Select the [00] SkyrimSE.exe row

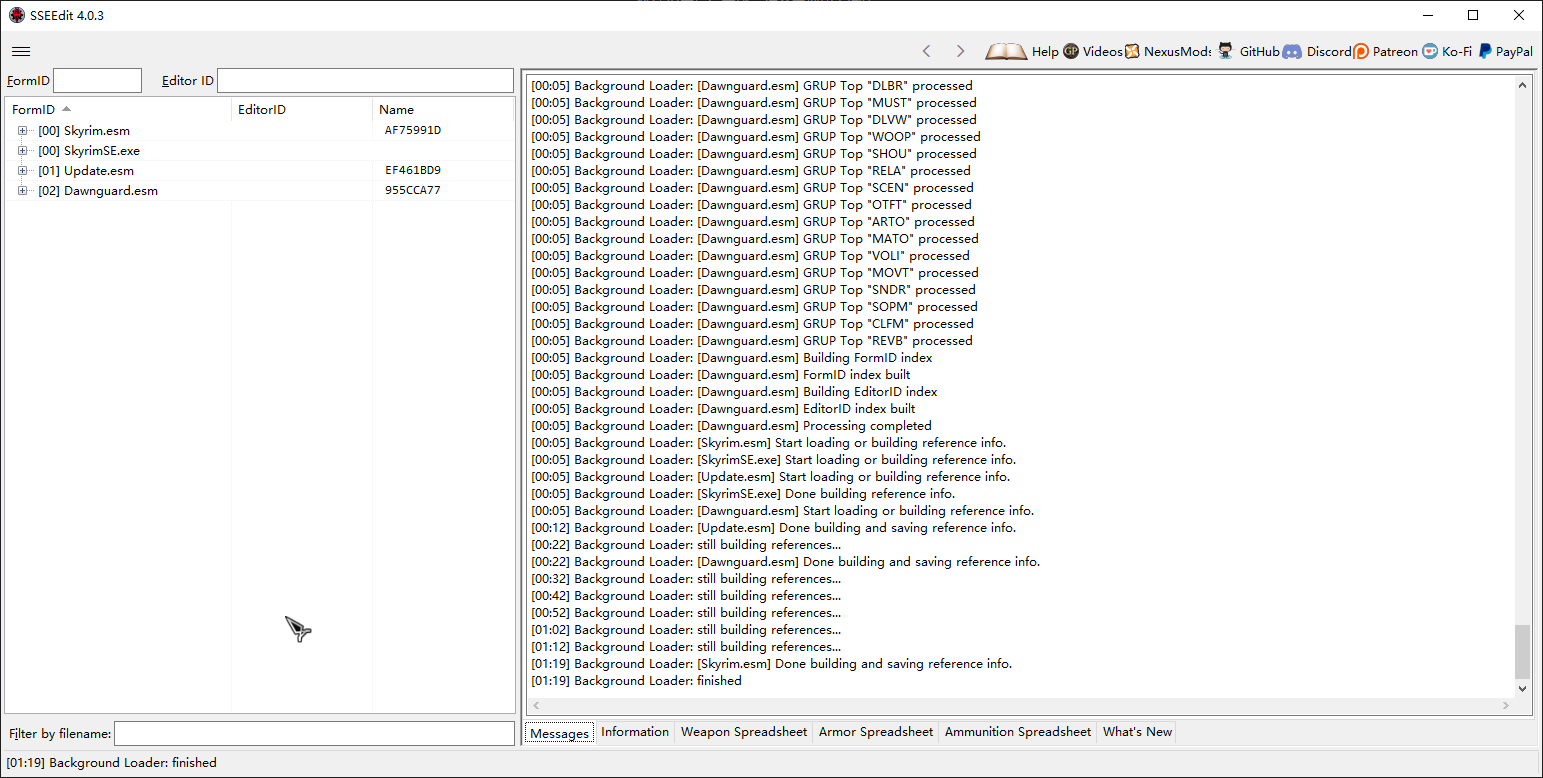coord(260,150)
